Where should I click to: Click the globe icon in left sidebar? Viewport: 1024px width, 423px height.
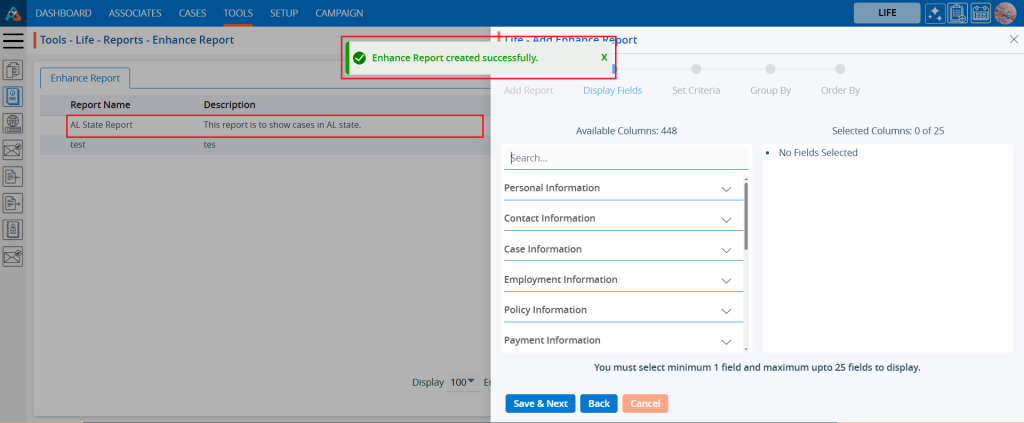[13, 123]
